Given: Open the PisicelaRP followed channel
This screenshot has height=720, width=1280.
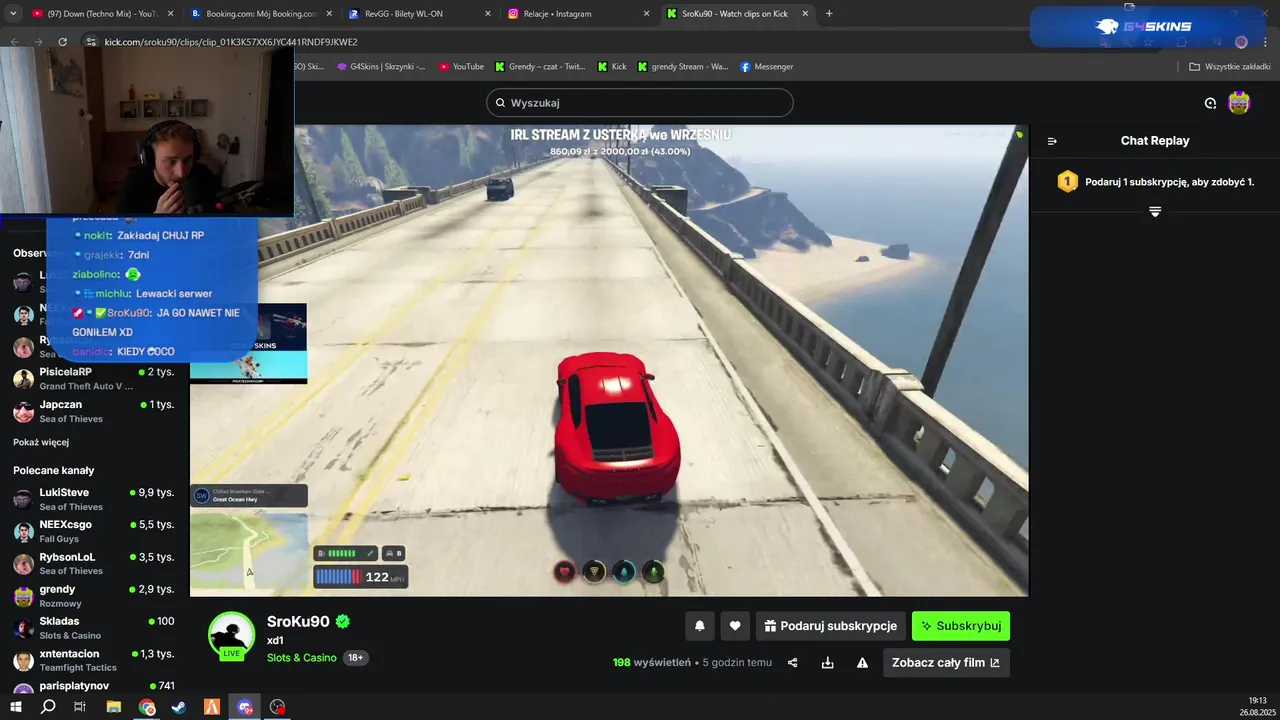Looking at the screenshot, I should tap(94, 379).
